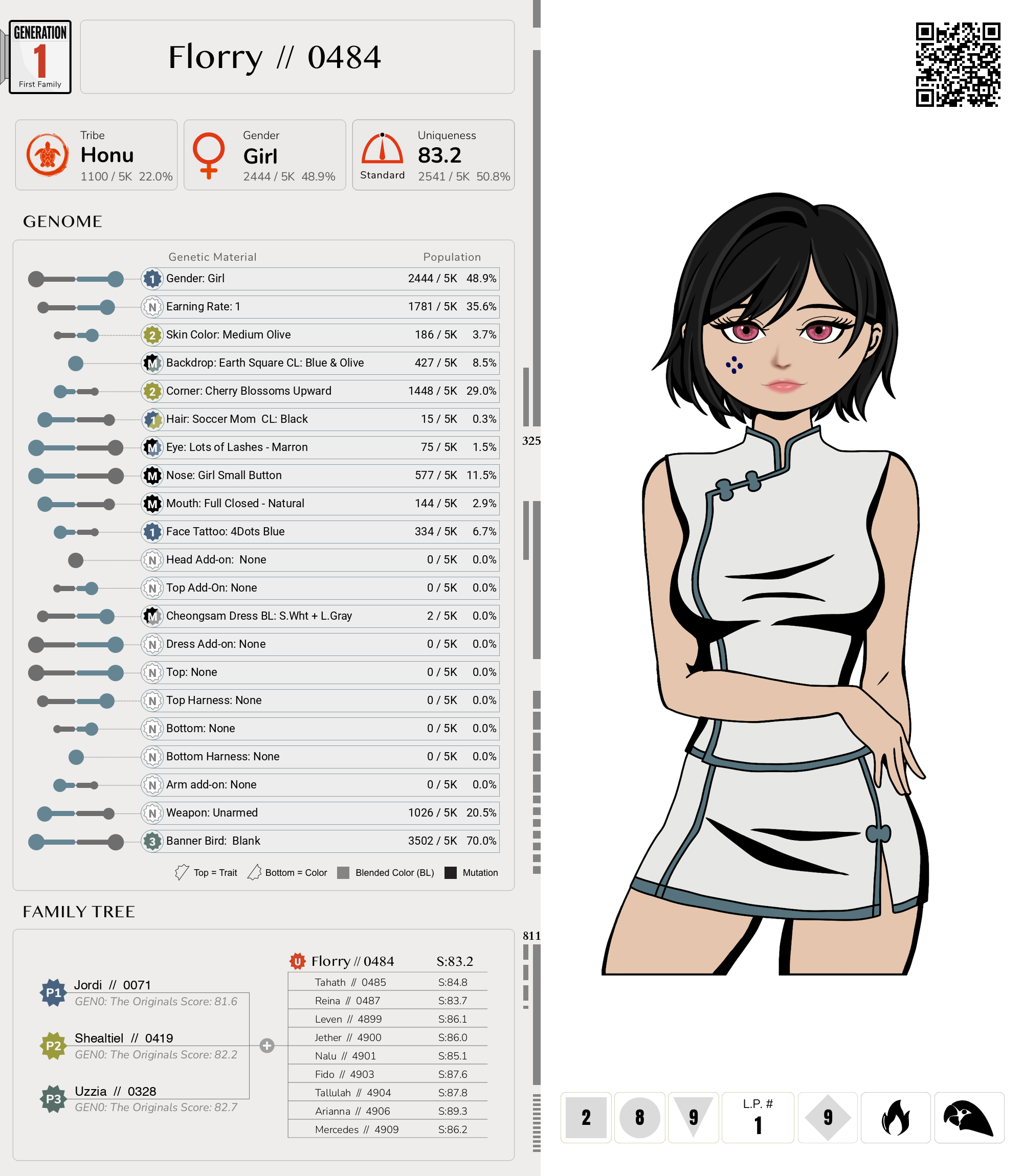
Task: Click the Uniqueness 83.2 score value
Action: click(x=439, y=155)
